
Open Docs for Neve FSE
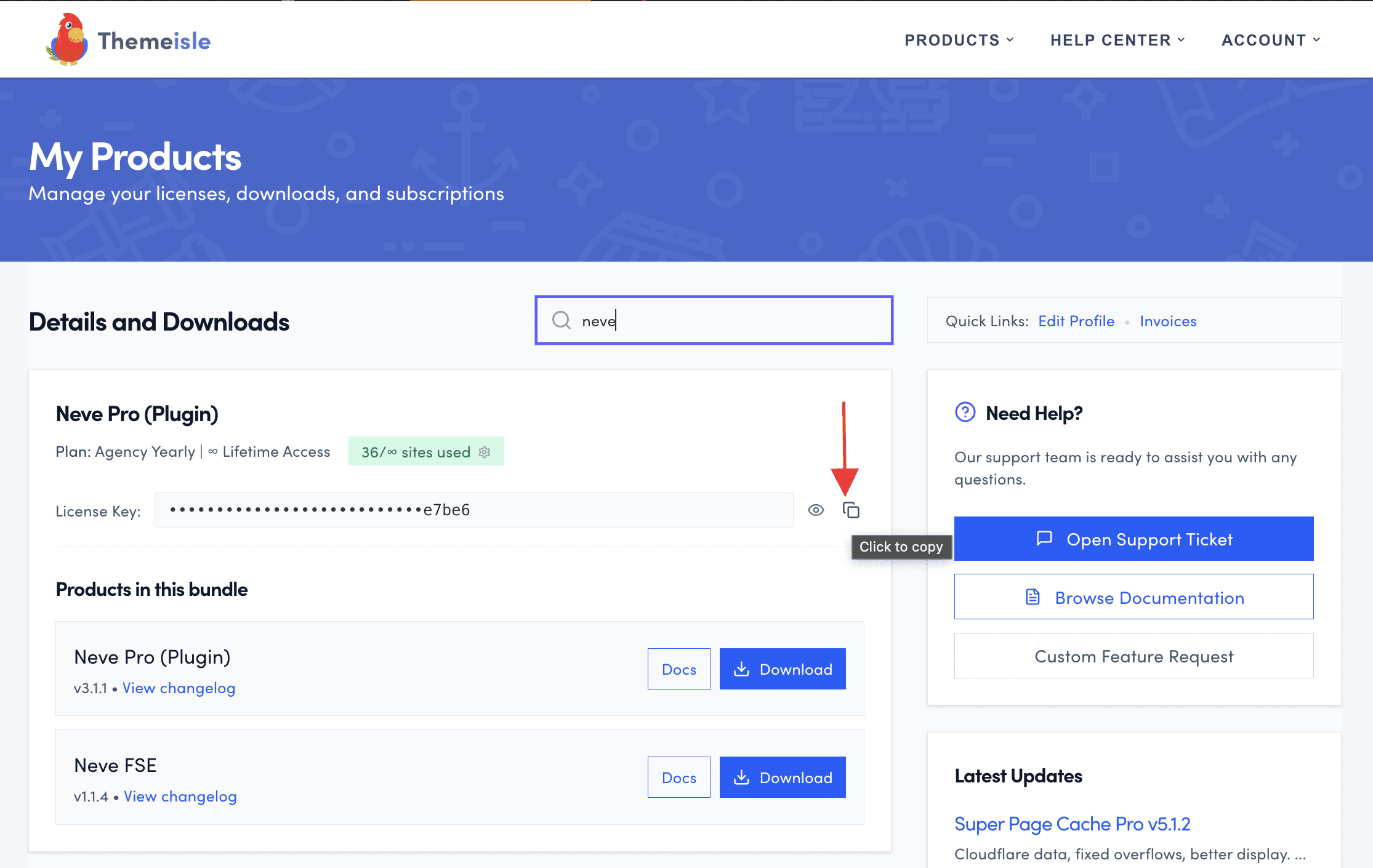point(678,777)
